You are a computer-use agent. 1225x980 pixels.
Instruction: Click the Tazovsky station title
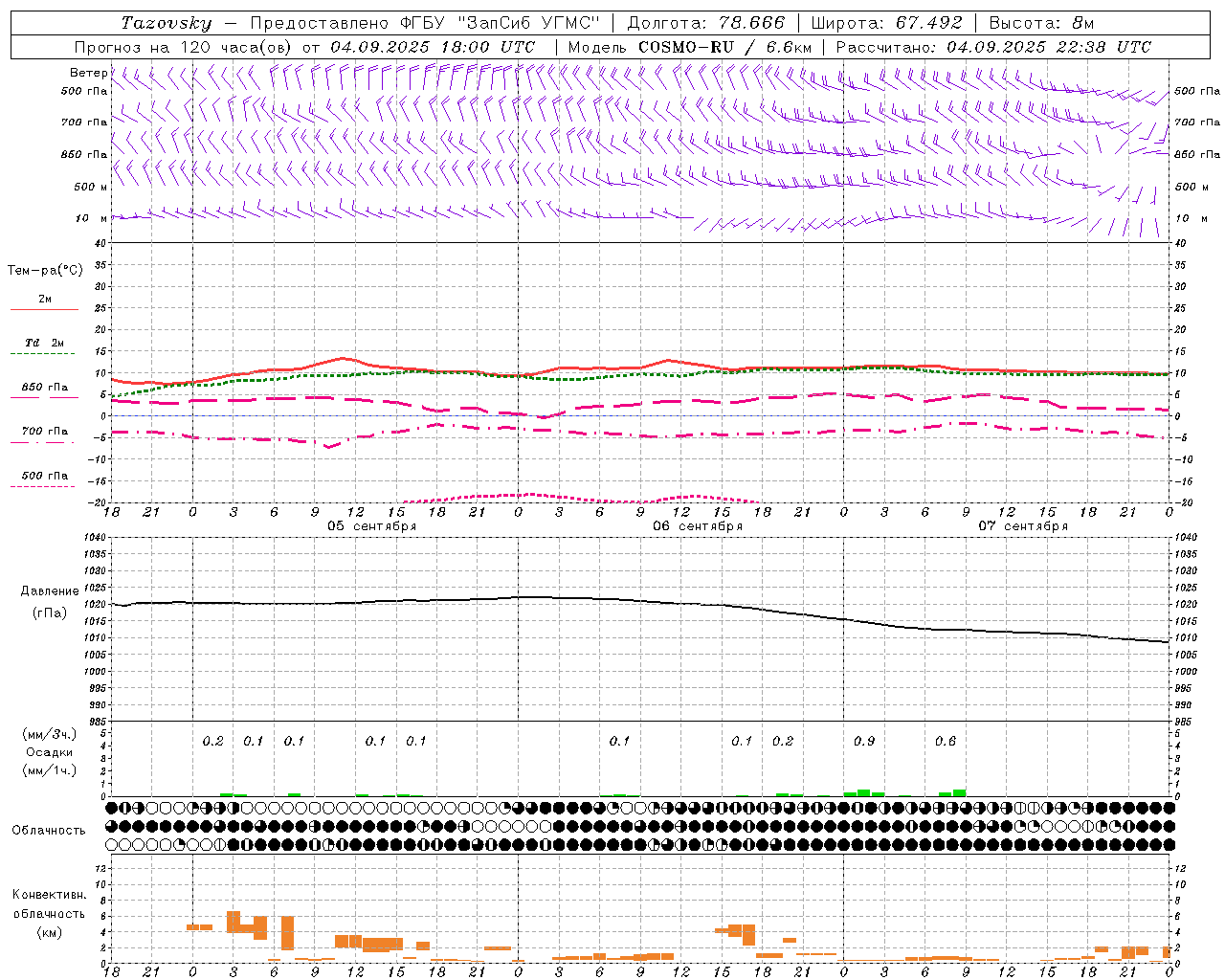pos(166,23)
